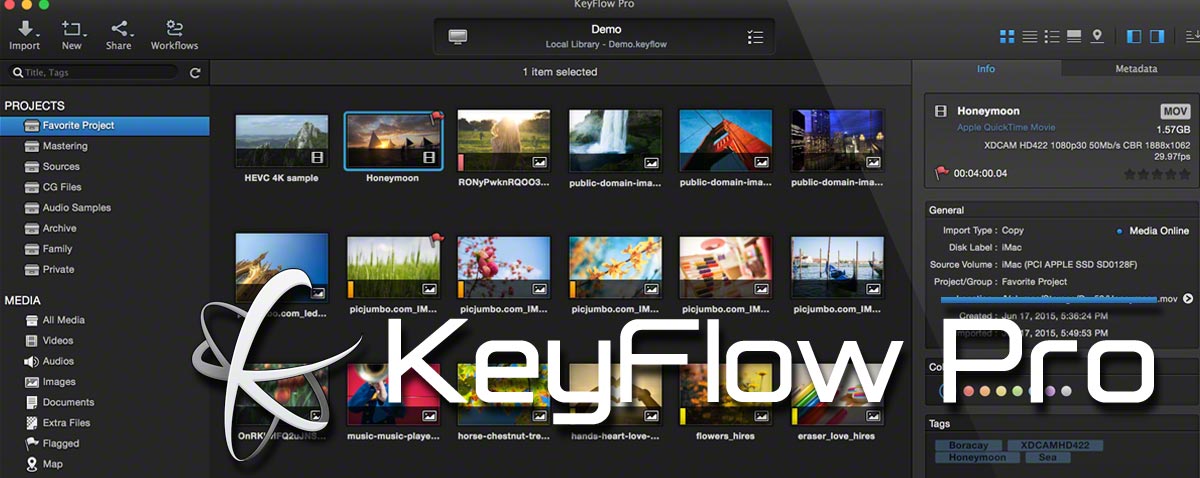1200x478 pixels.
Task: Switch to detailed bullet list view
Action: click(1052, 37)
